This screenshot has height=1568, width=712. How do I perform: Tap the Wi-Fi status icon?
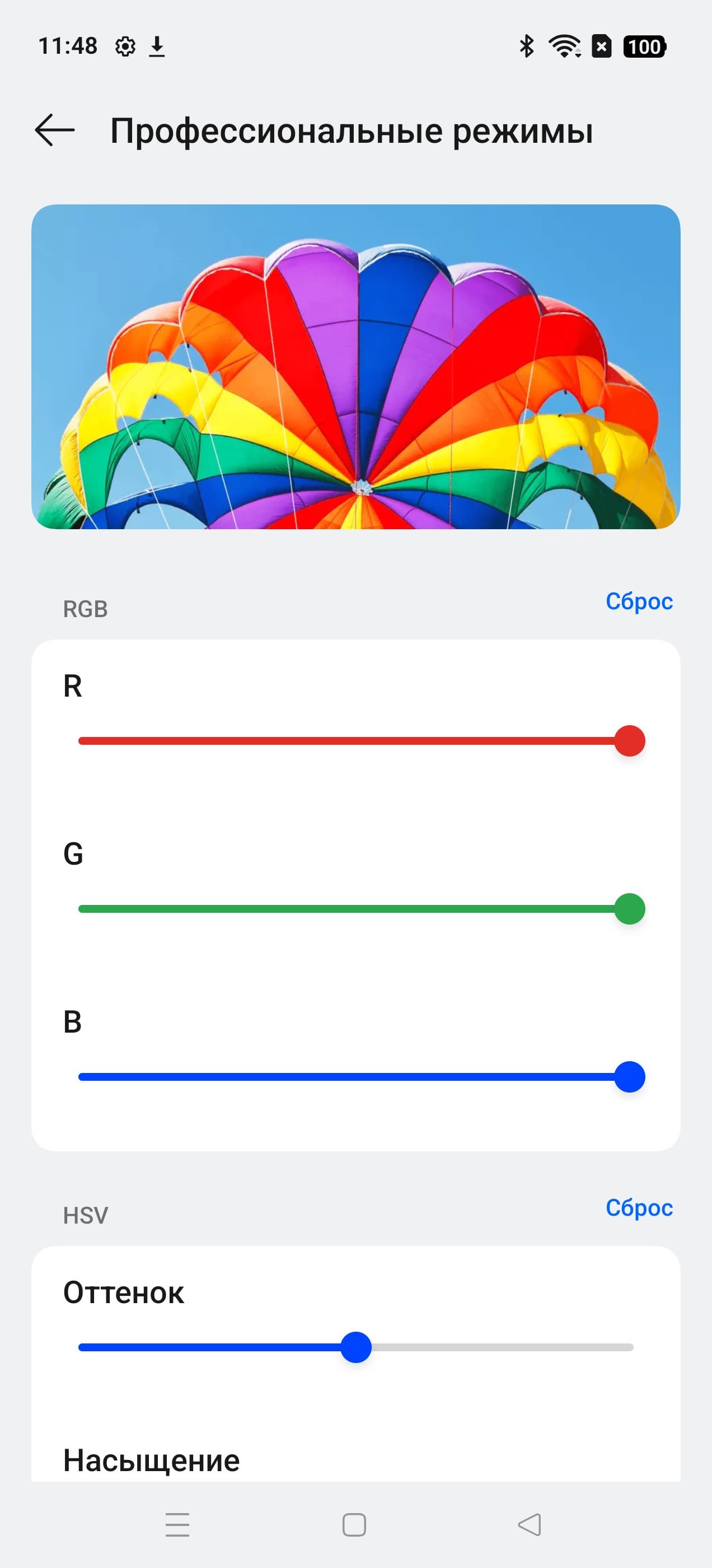tap(564, 46)
